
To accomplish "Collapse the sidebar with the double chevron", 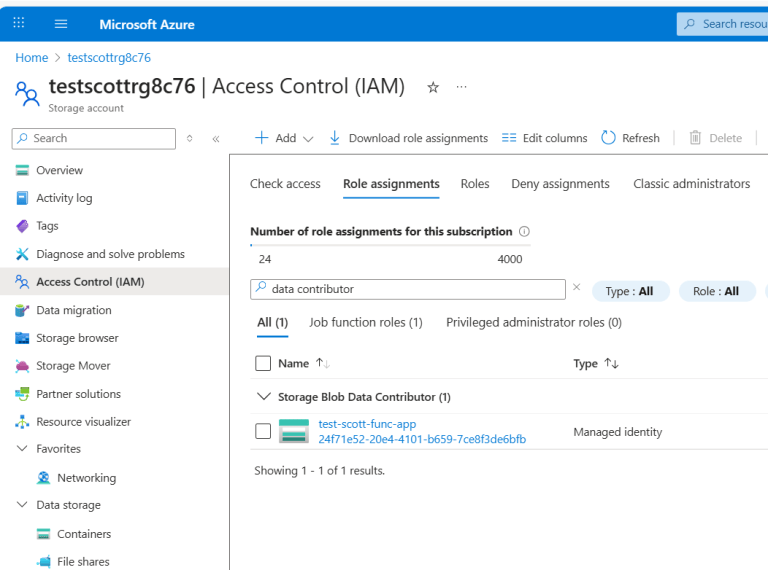I will coord(216,139).
